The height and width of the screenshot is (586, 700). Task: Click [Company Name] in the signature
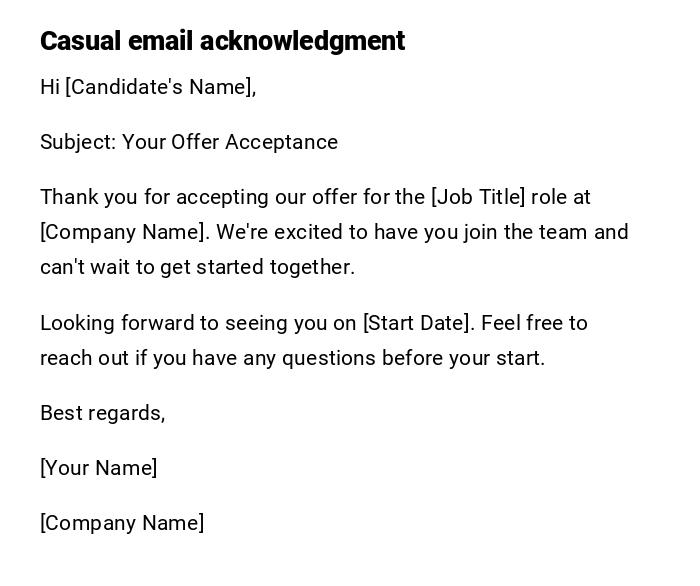[122, 523]
